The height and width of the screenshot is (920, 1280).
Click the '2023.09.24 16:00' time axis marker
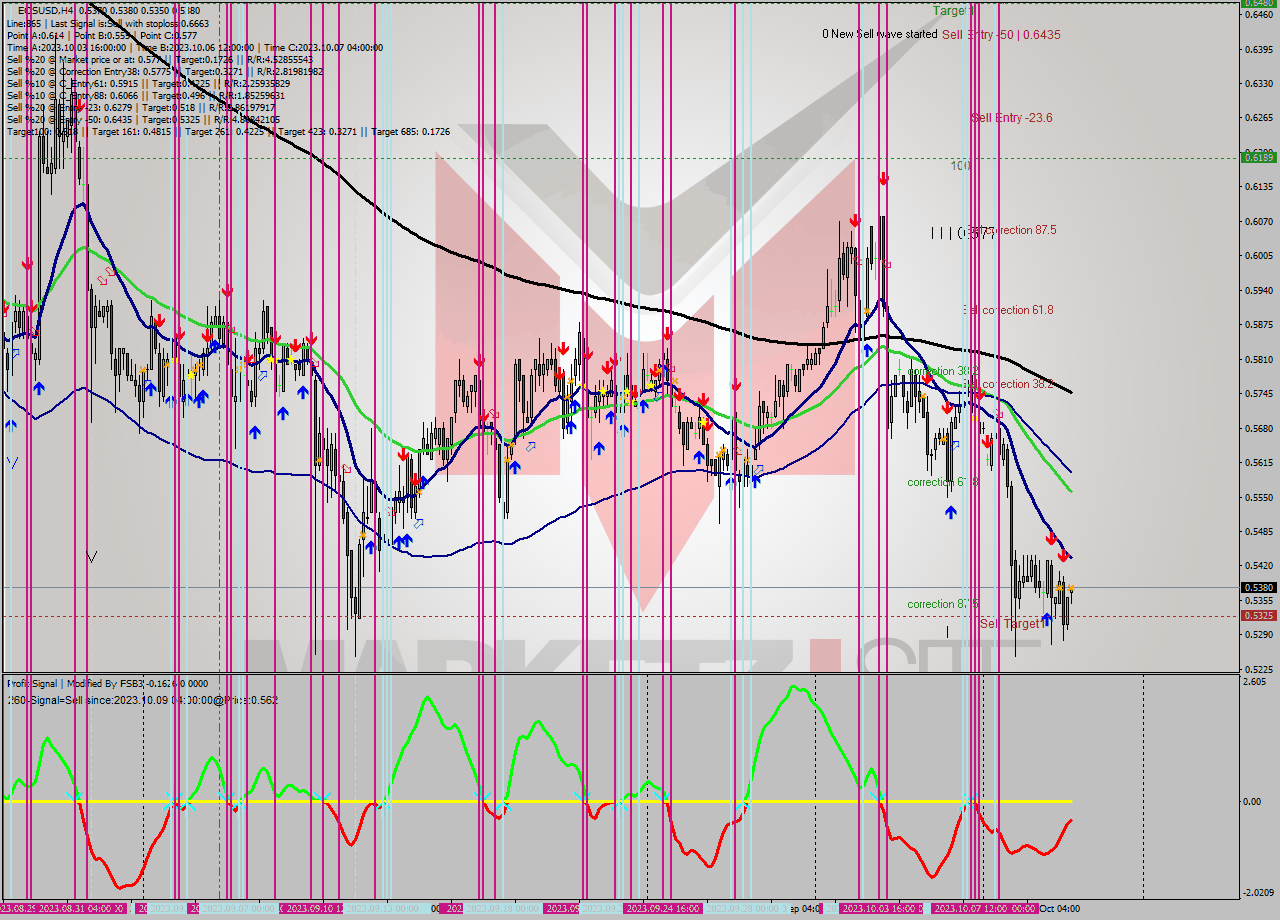coord(661,908)
